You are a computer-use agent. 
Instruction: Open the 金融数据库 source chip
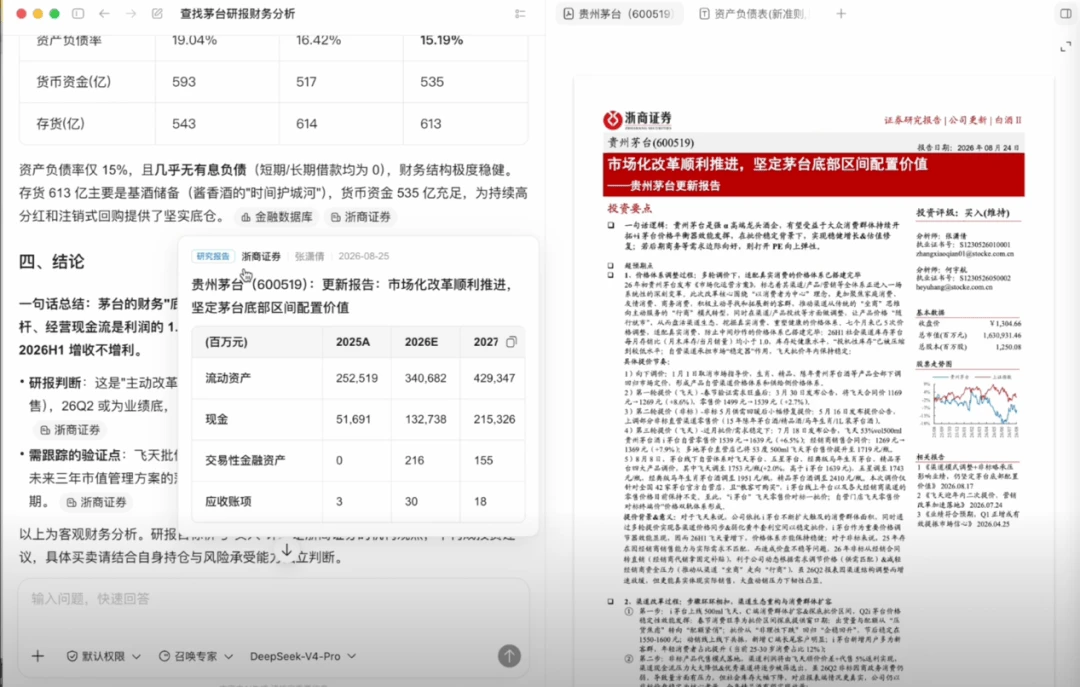pyautogui.click(x=277, y=217)
